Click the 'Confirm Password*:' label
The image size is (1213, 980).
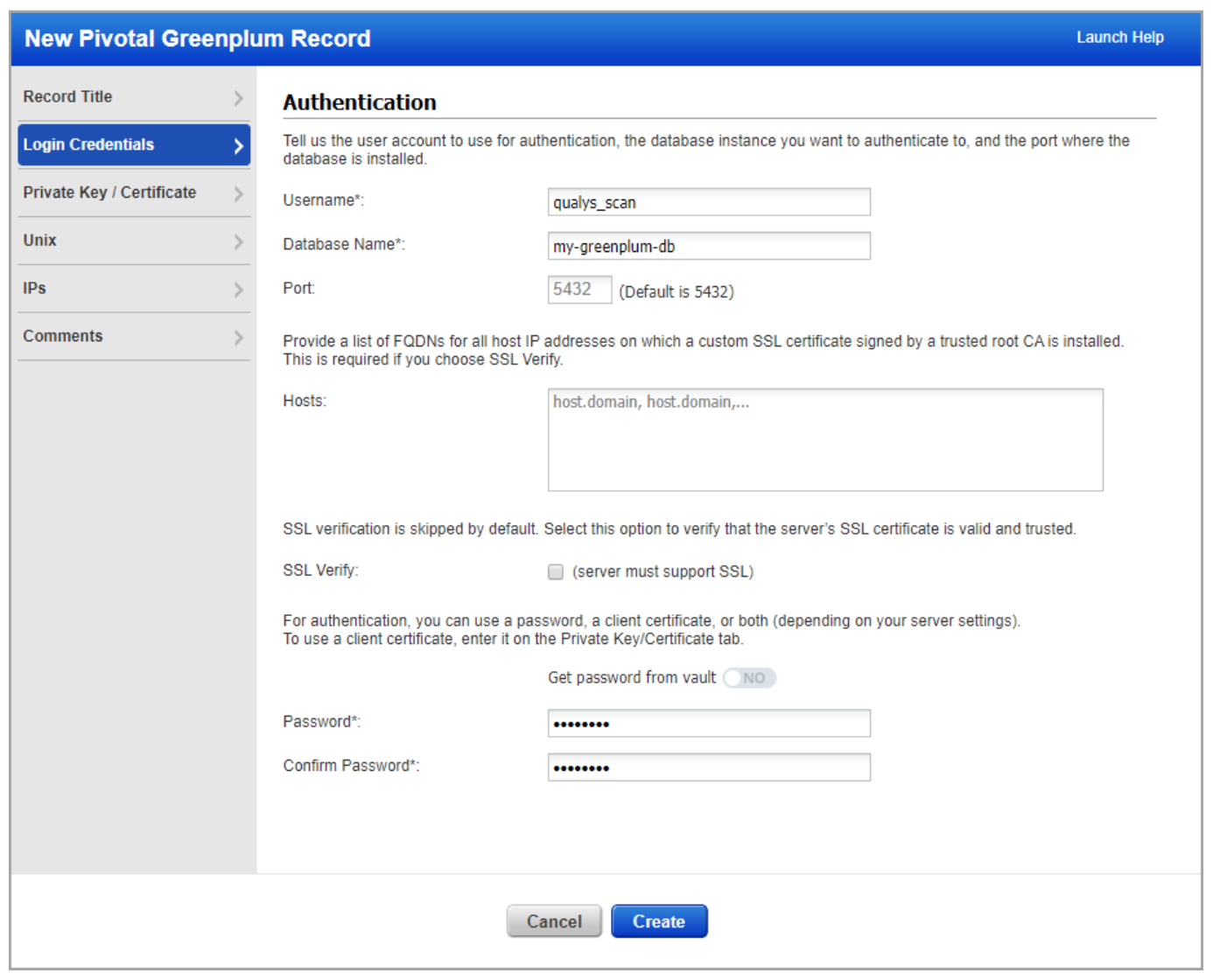click(351, 766)
